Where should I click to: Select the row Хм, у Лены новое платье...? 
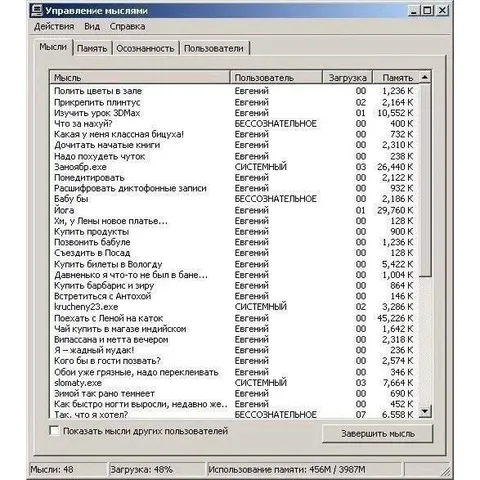click(x=233, y=221)
